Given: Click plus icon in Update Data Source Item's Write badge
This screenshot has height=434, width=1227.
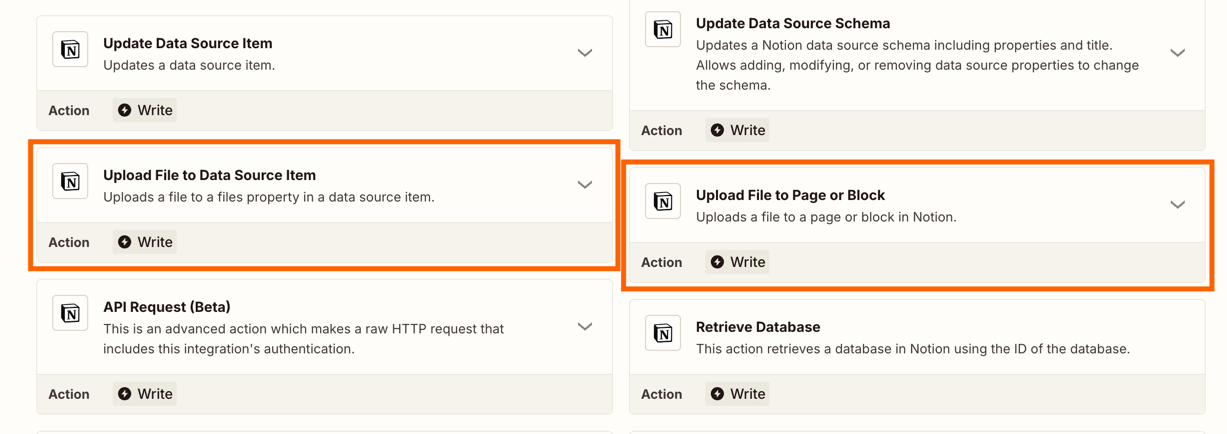Looking at the screenshot, I should pyautogui.click(x=125, y=110).
